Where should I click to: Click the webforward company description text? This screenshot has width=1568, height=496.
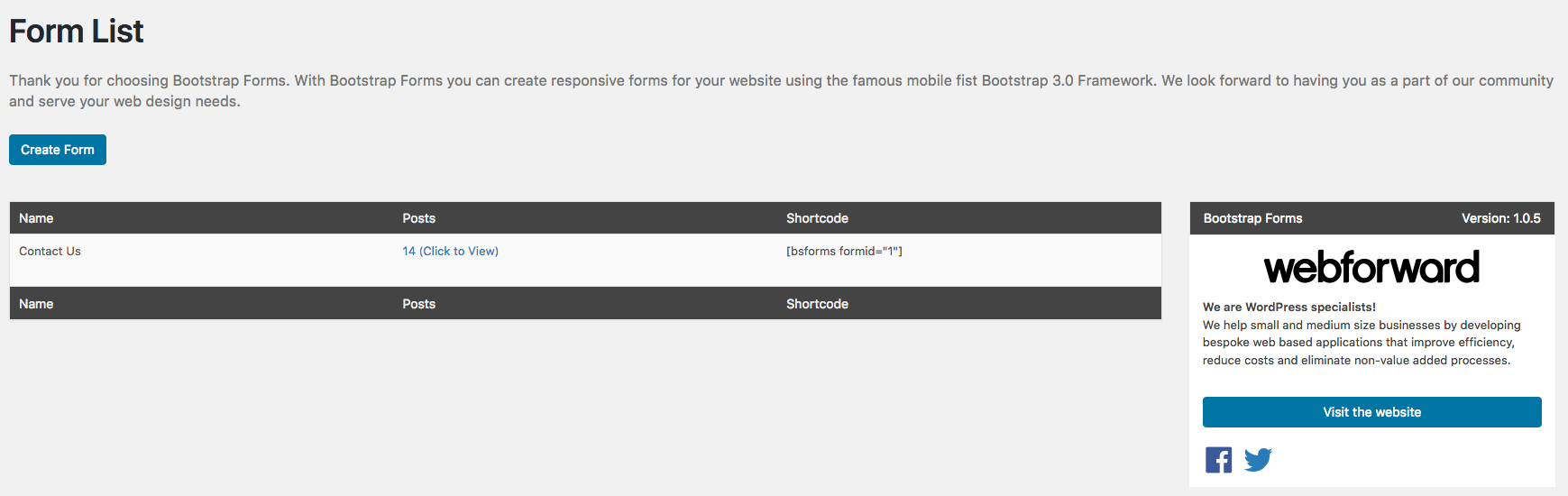click(x=1360, y=343)
